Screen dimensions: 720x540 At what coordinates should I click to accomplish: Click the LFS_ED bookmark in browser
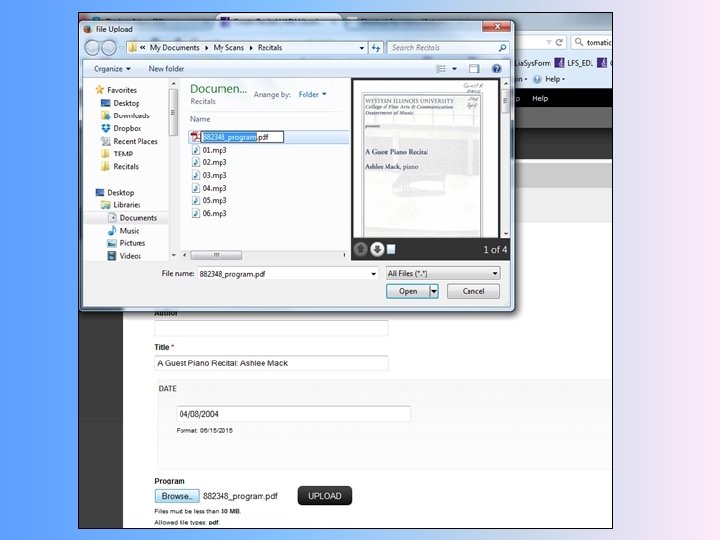[574, 63]
